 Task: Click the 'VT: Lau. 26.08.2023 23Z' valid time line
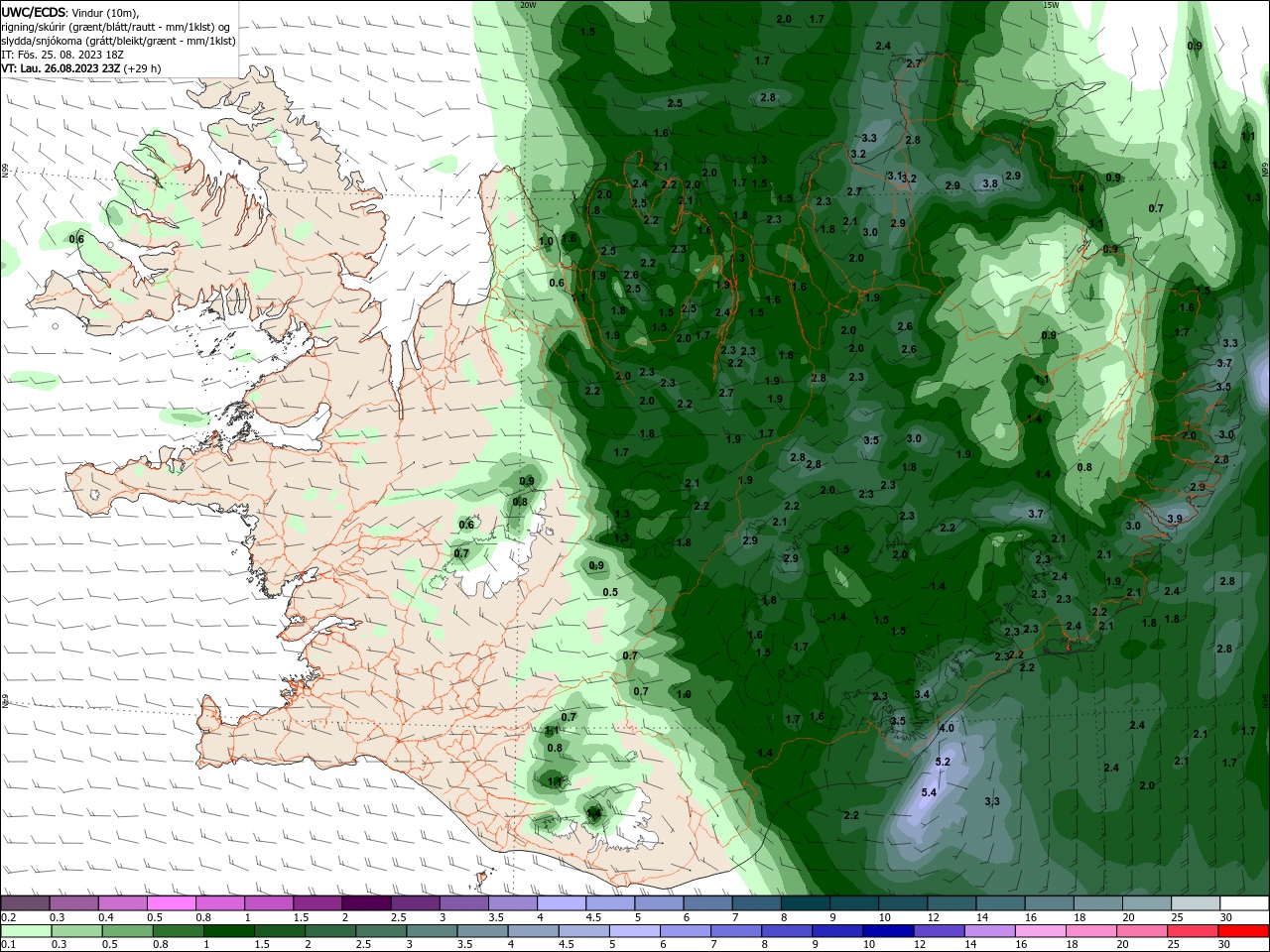click(x=62, y=68)
